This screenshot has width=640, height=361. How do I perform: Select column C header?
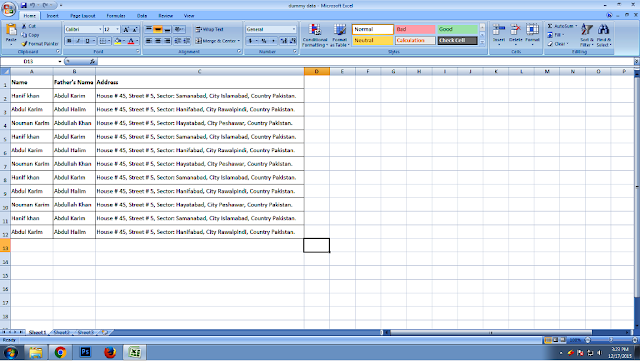point(200,71)
